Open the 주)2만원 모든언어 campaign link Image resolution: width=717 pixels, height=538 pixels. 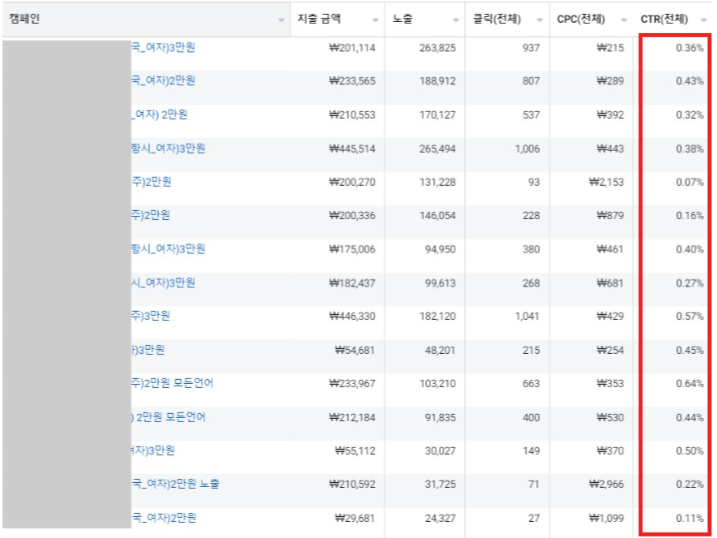pyautogui.click(x=171, y=383)
